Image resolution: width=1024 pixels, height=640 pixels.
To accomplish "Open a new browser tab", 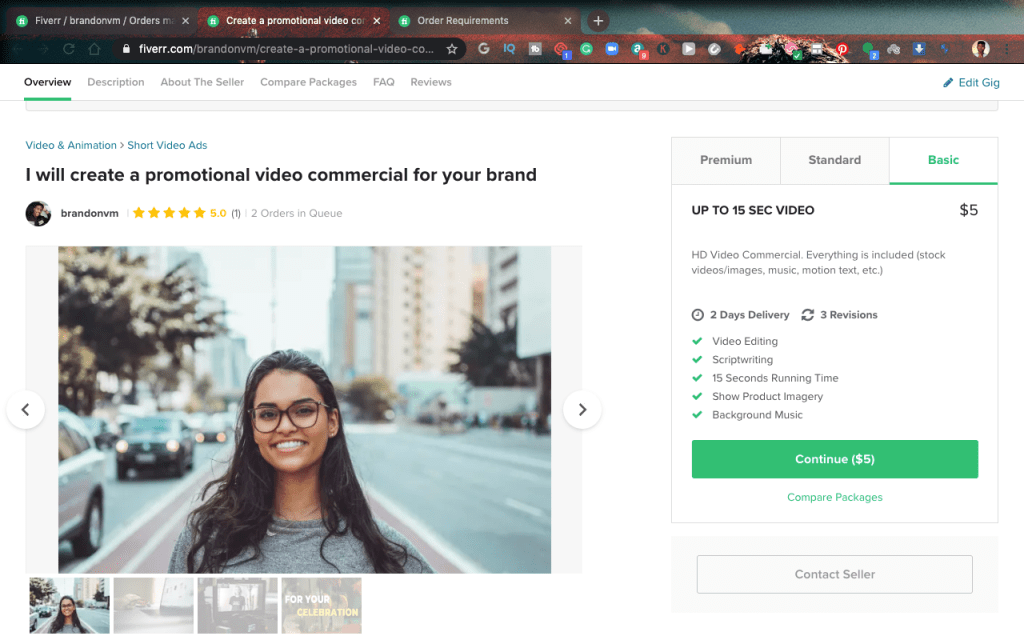I will [598, 21].
